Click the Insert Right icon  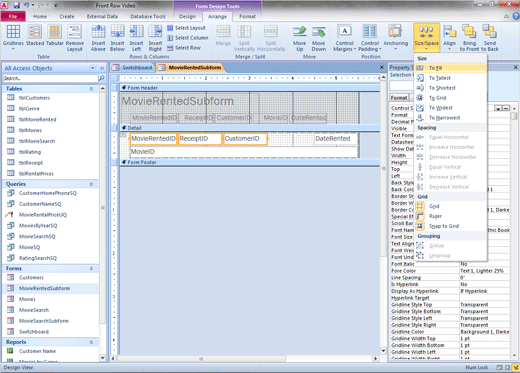point(155,31)
